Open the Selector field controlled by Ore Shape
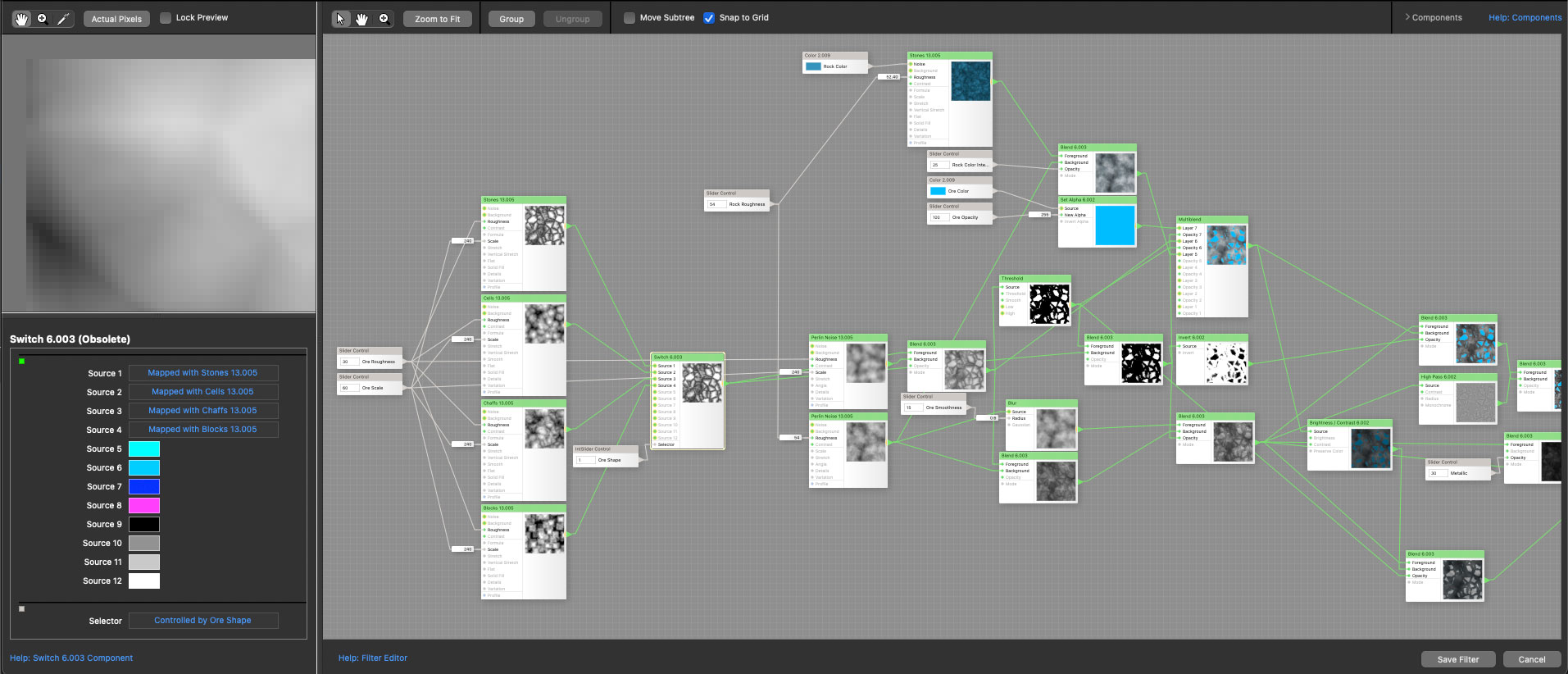1568x674 pixels. [202, 621]
